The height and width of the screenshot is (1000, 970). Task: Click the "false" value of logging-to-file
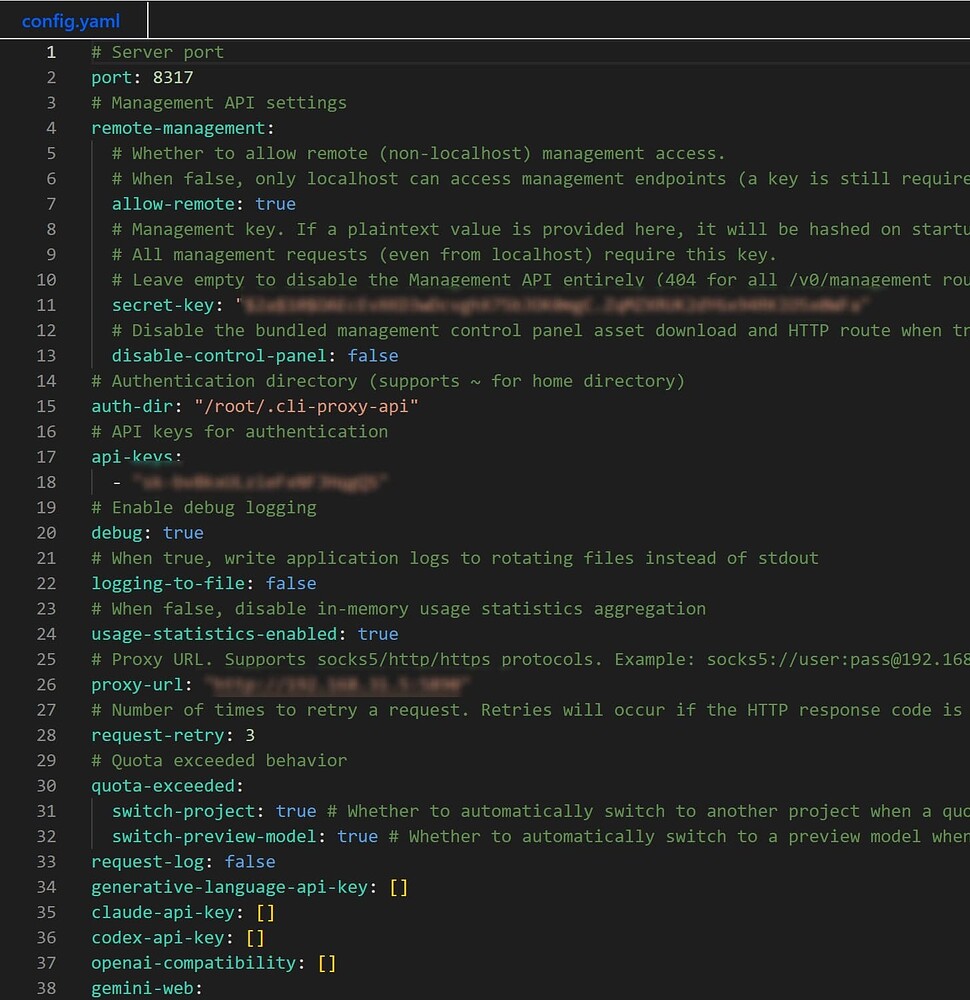pos(291,584)
